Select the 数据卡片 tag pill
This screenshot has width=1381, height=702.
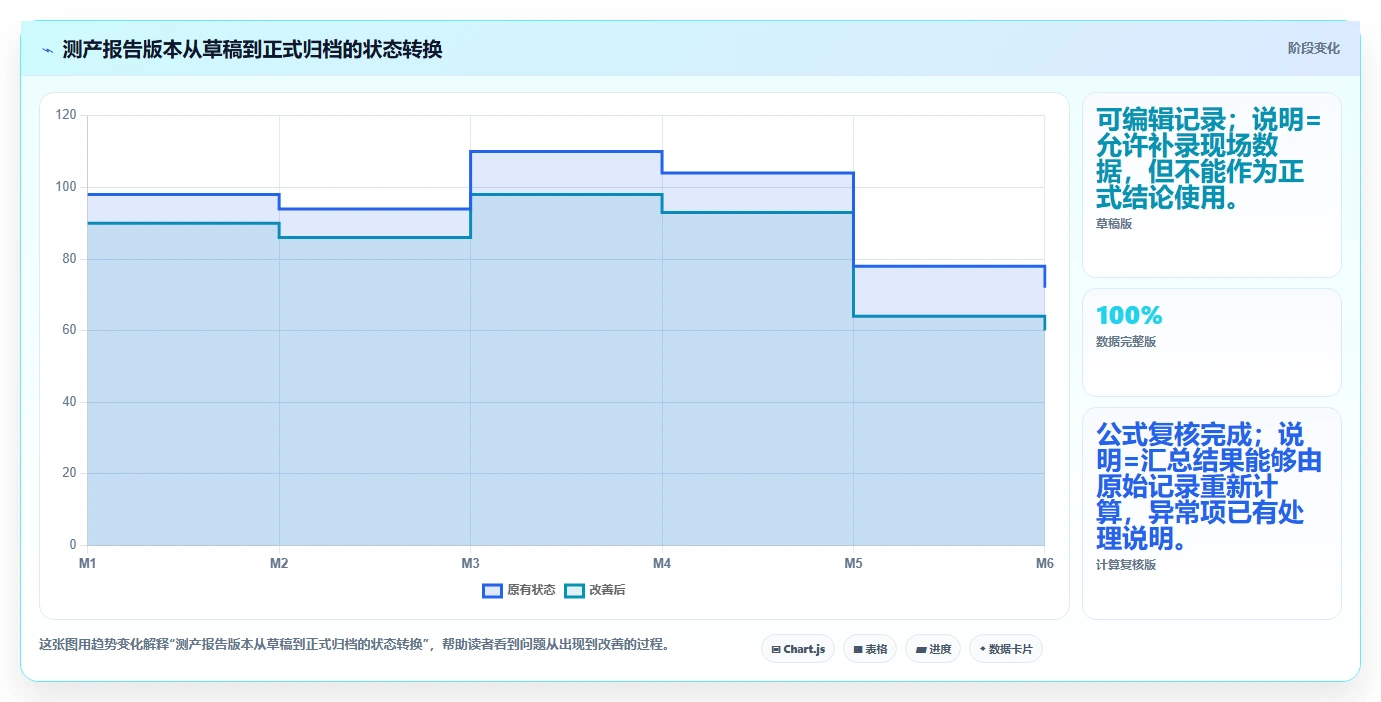(x=1006, y=649)
